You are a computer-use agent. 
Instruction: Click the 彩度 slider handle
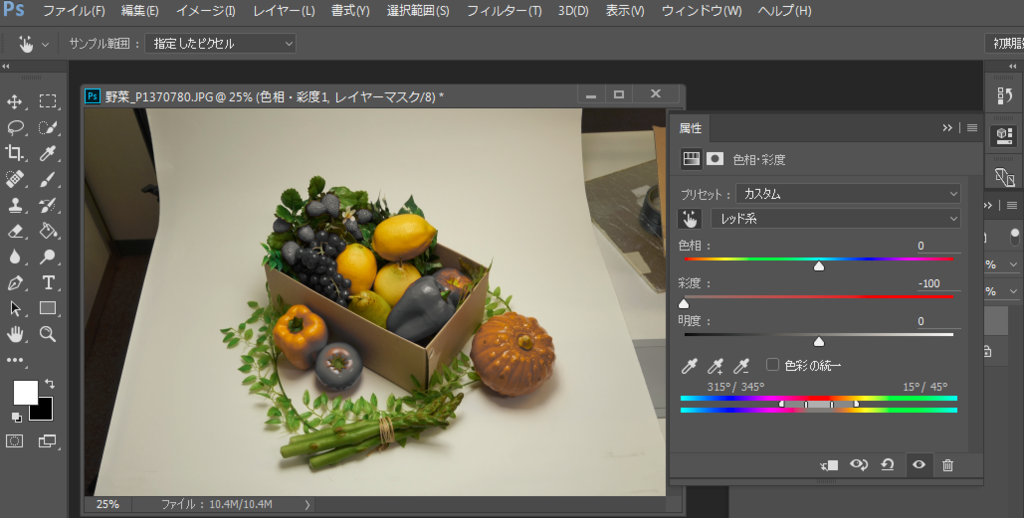[x=684, y=304]
